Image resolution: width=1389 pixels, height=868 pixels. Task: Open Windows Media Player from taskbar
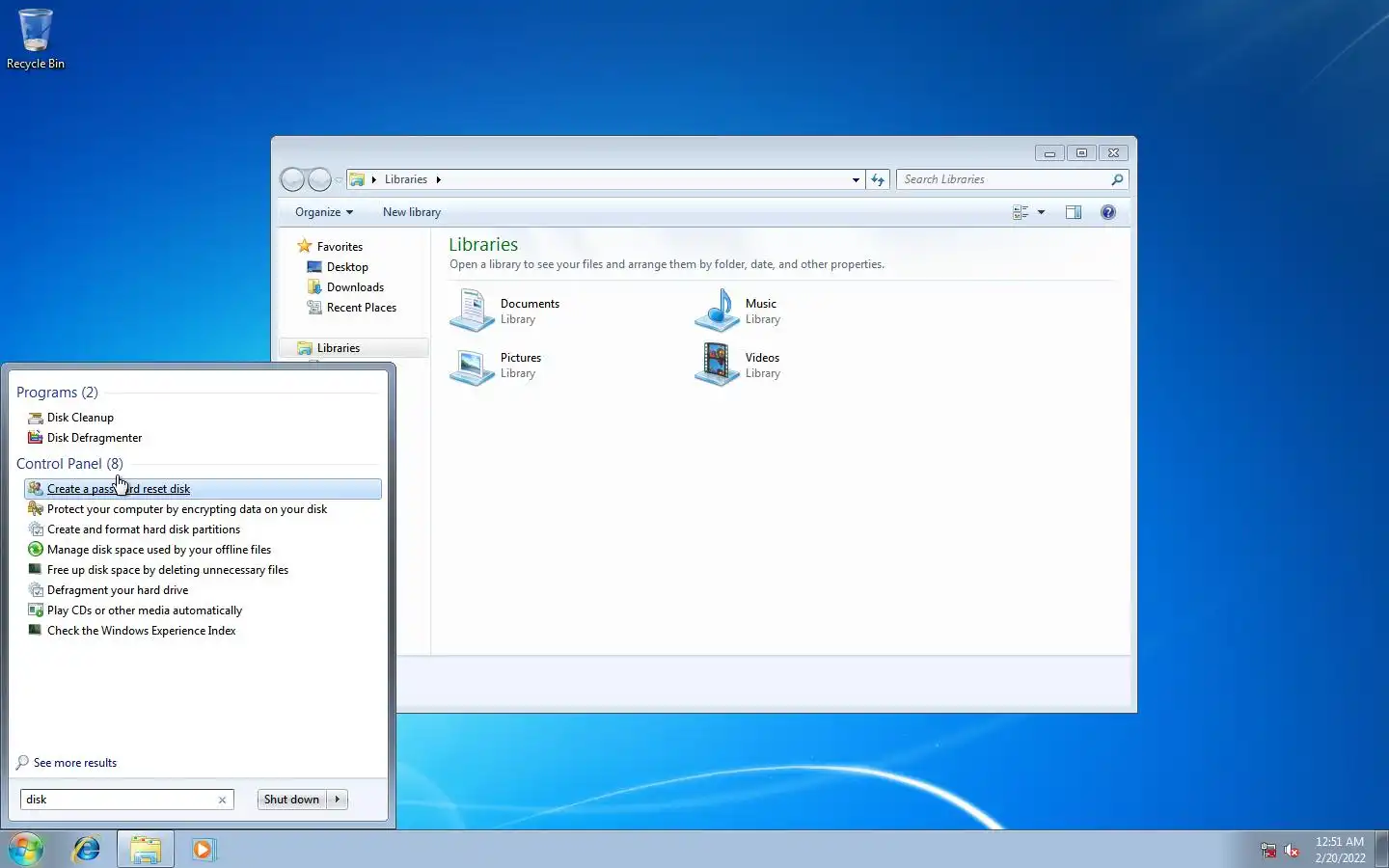click(204, 850)
